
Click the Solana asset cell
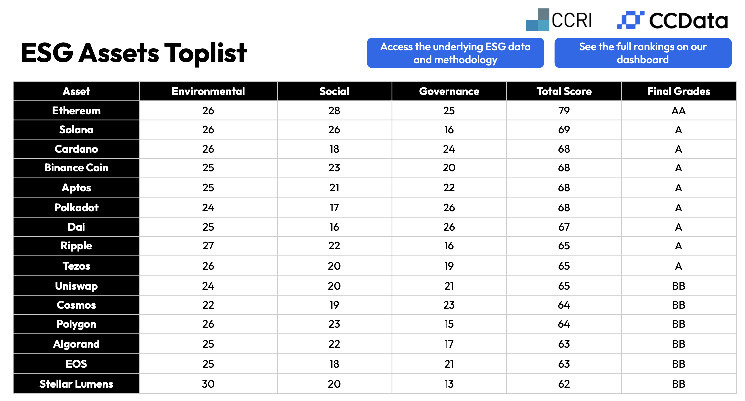point(76,129)
